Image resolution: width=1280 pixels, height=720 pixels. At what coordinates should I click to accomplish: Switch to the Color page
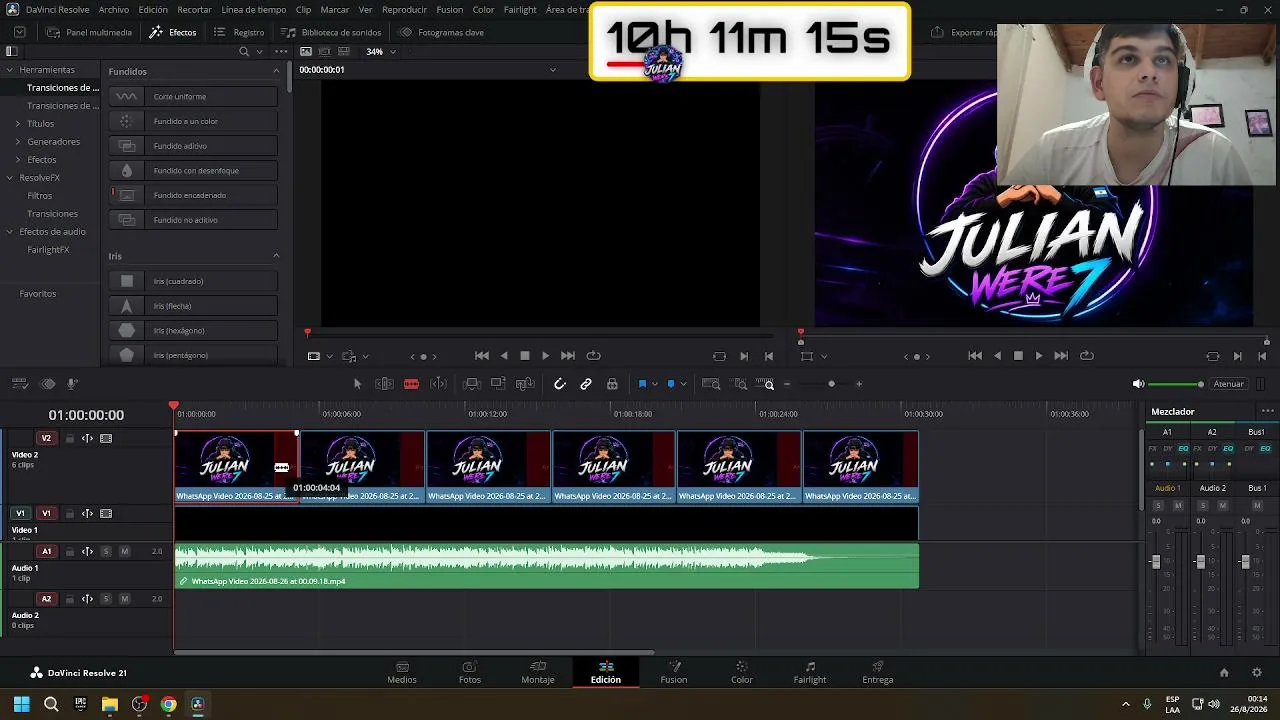click(742, 672)
